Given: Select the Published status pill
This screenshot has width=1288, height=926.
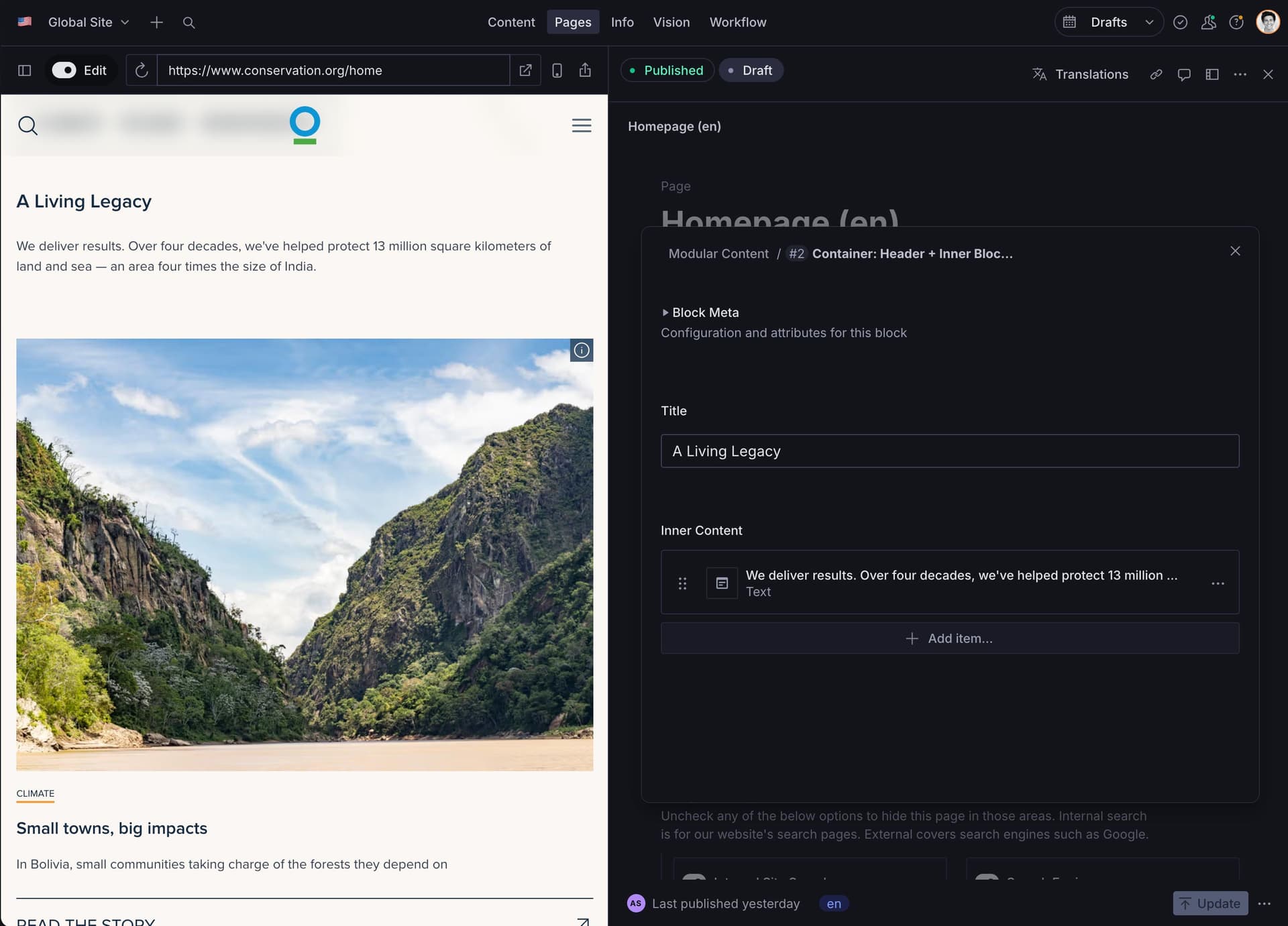Looking at the screenshot, I should pyautogui.click(x=667, y=70).
